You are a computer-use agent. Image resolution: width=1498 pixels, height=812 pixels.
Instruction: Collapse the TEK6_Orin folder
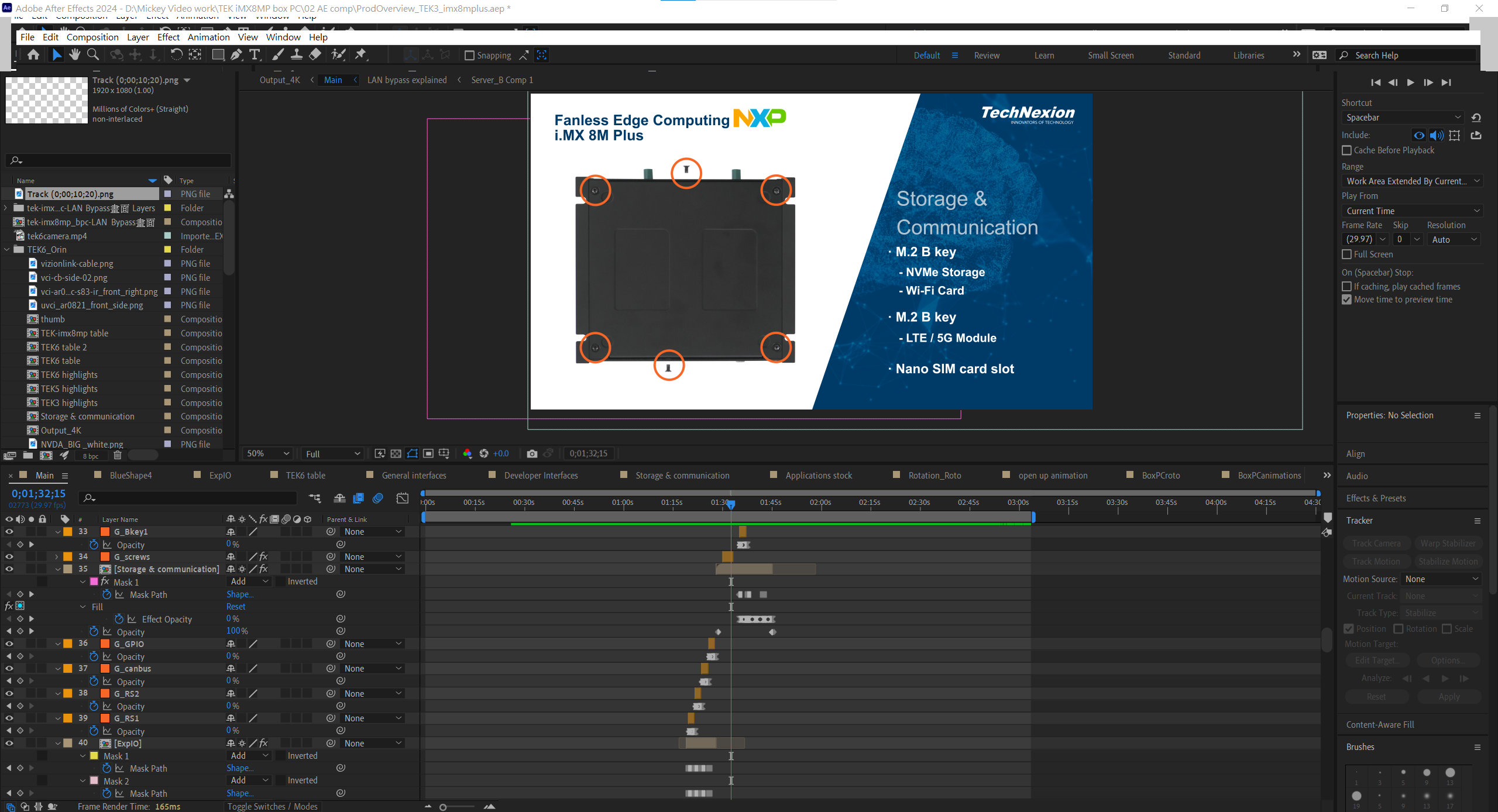(5, 249)
